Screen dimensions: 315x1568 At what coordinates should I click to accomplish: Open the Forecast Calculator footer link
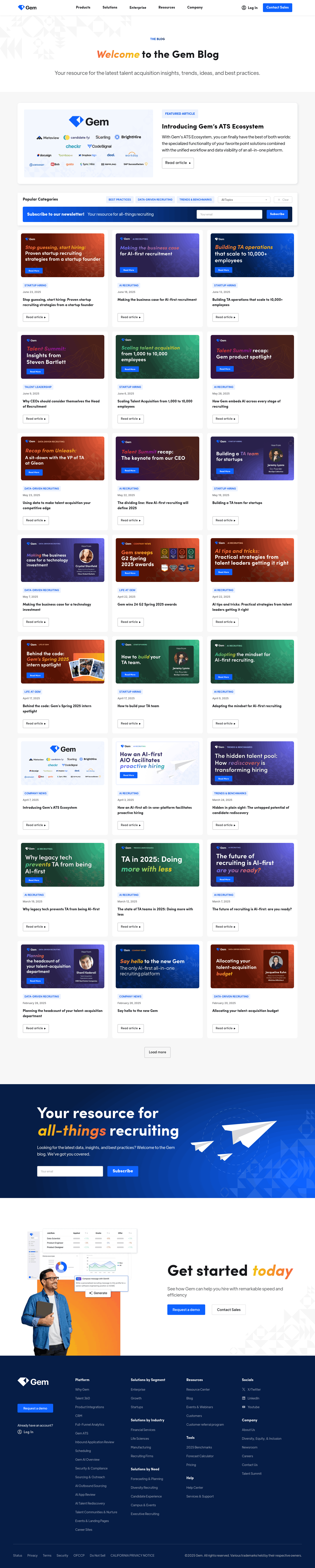(200, 1456)
